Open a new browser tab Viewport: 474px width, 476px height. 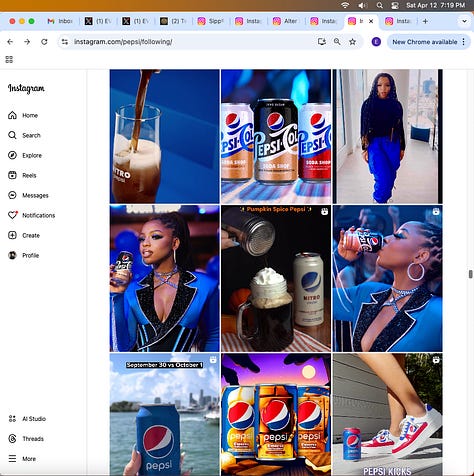pos(425,21)
